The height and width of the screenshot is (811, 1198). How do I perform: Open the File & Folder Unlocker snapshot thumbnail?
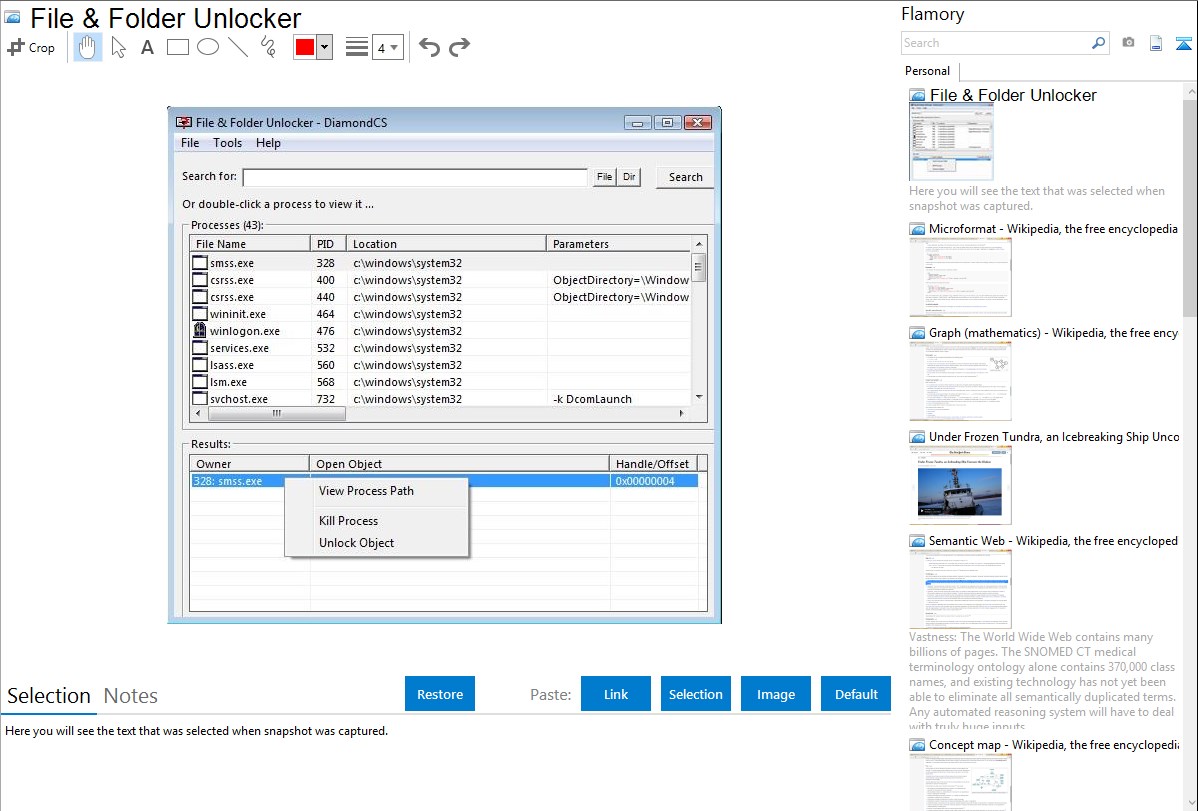pos(951,142)
